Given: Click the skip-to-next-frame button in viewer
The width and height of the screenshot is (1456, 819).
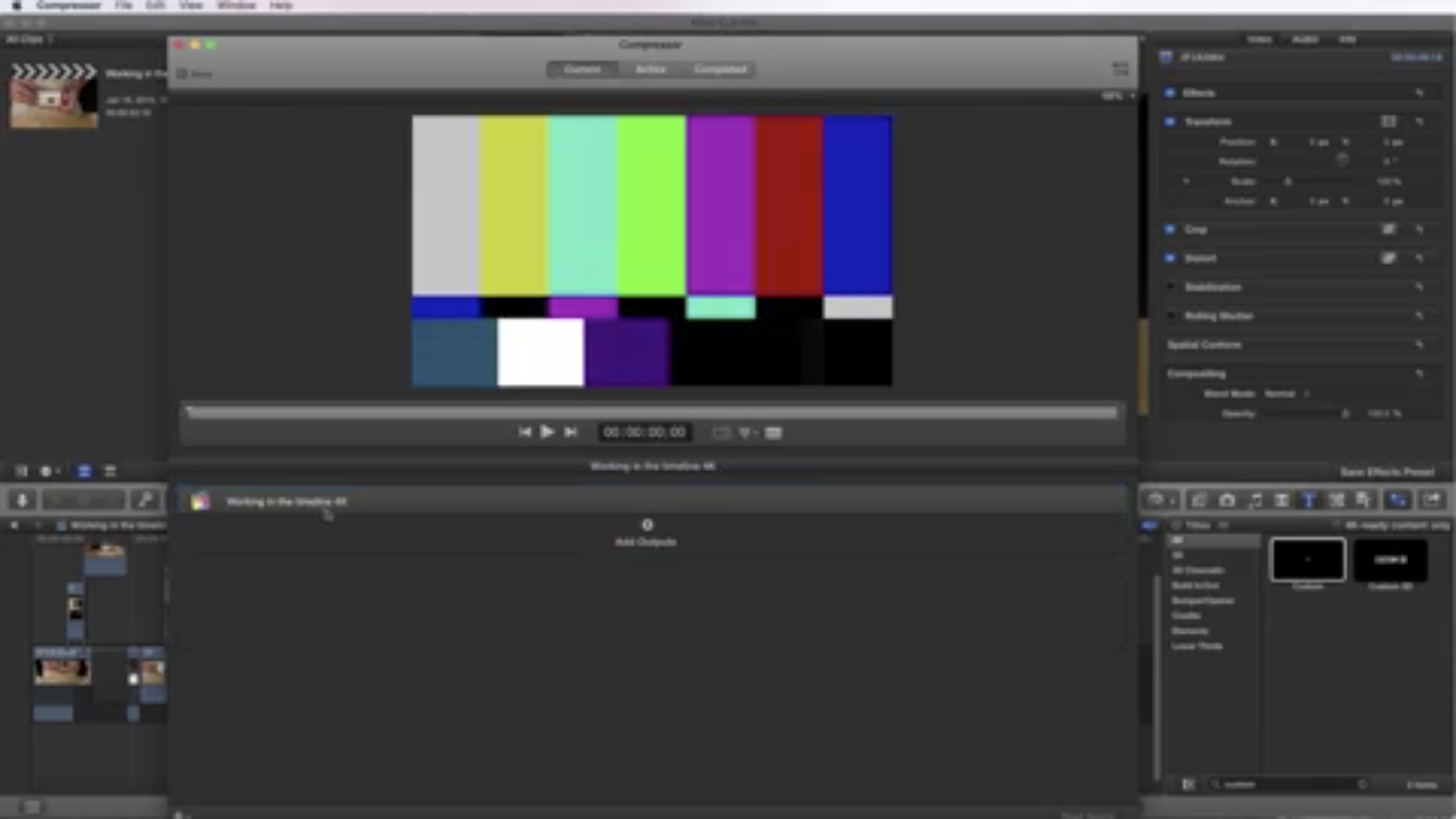Looking at the screenshot, I should [570, 432].
